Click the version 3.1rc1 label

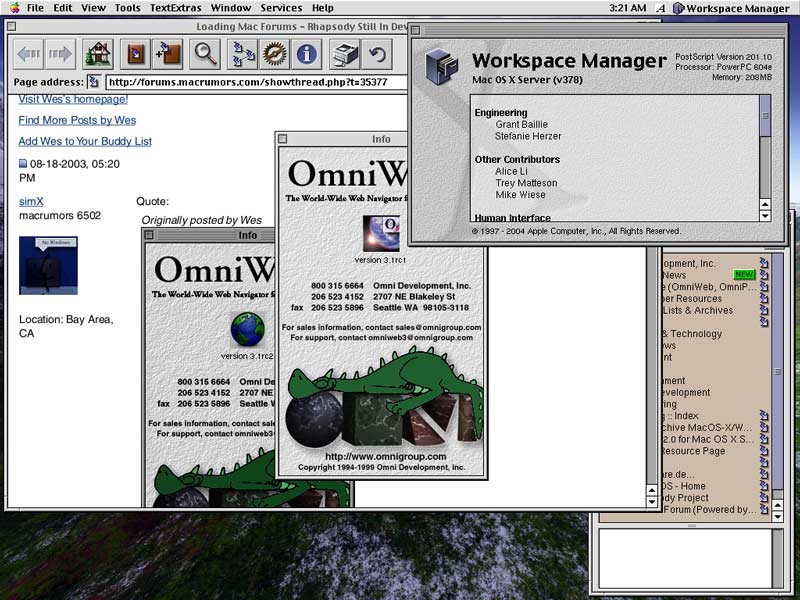click(380, 260)
